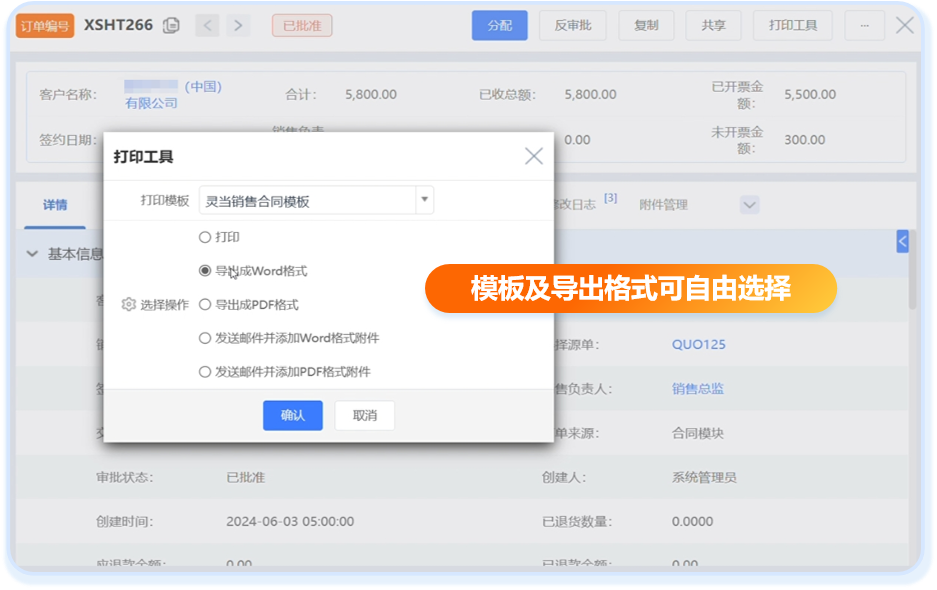
Task: Select the 打印 radio option
Action: pos(205,237)
